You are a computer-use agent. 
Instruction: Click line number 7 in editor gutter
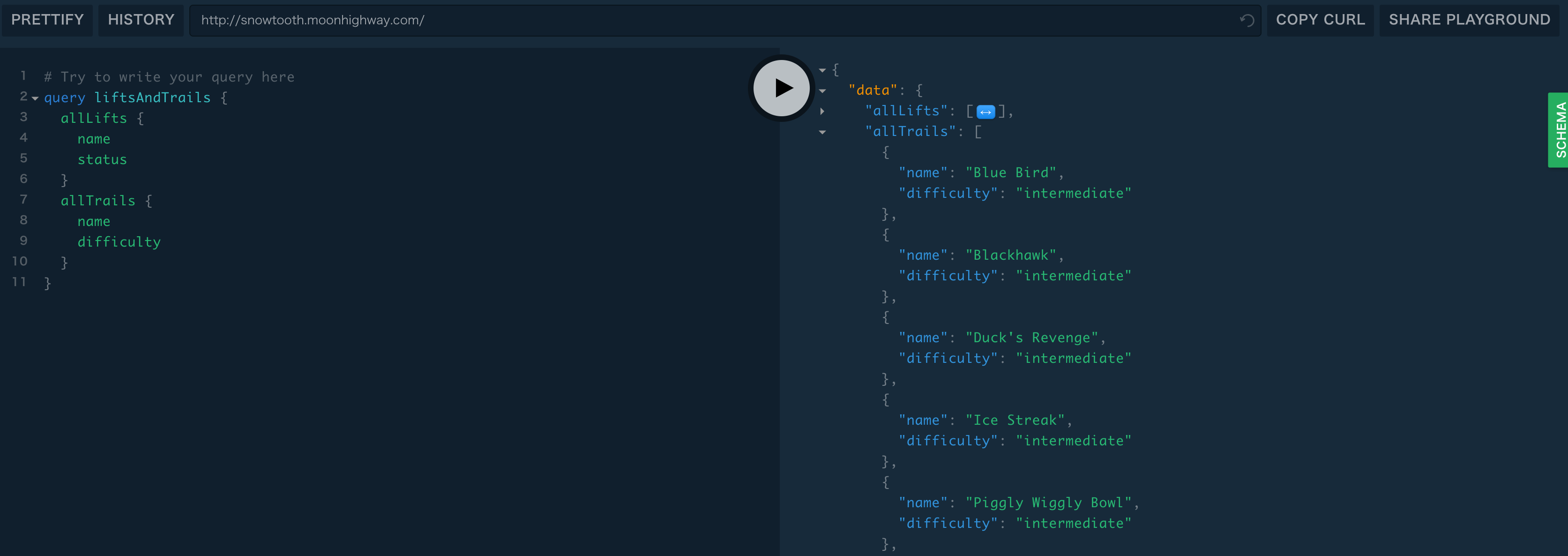click(23, 200)
